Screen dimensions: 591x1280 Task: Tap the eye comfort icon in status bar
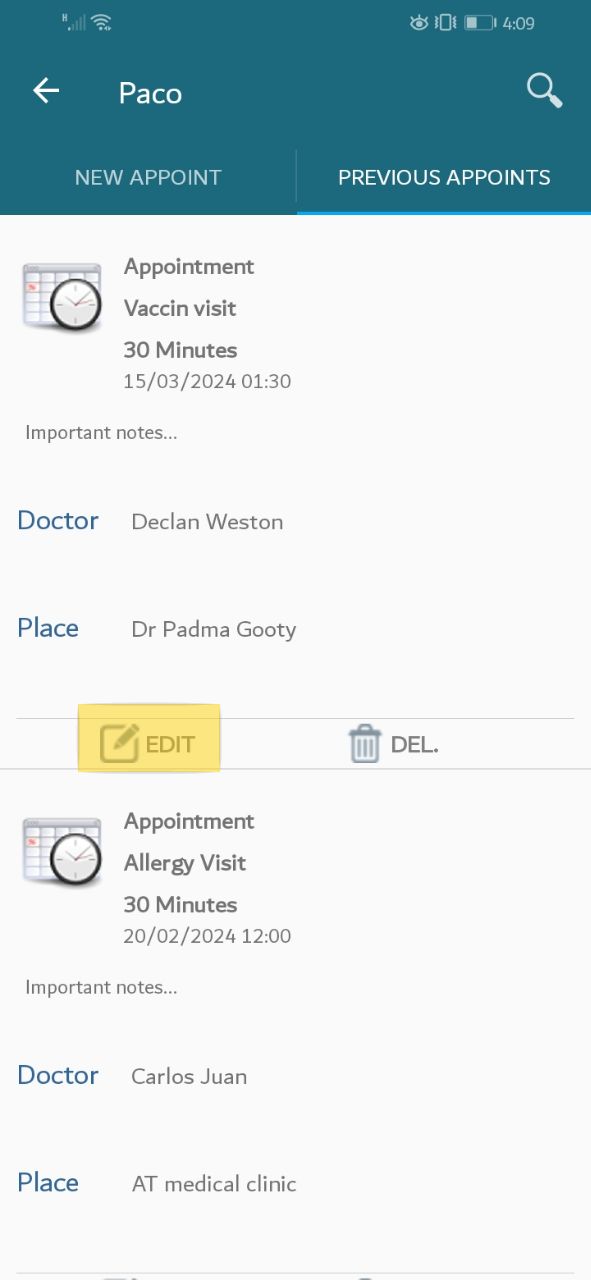419,22
